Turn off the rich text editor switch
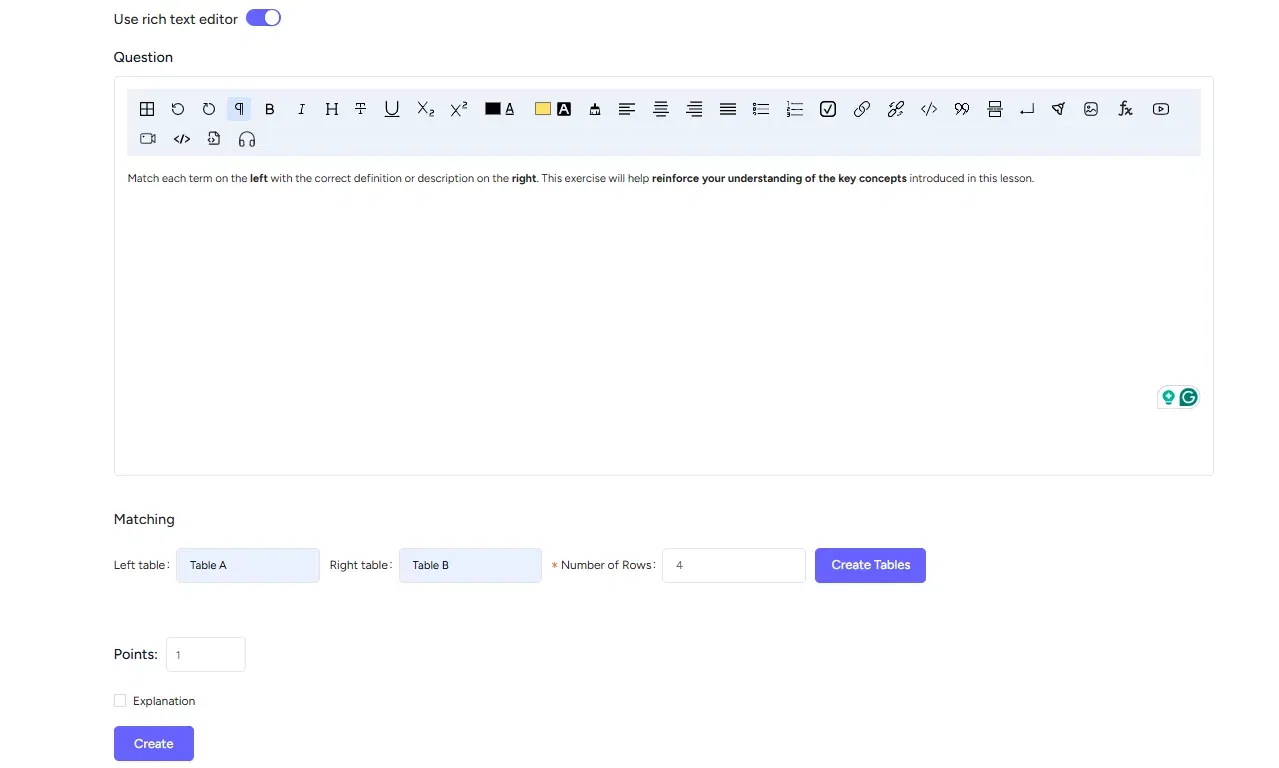The height and width of the screenshot is (768, 1279). (264, 18)
